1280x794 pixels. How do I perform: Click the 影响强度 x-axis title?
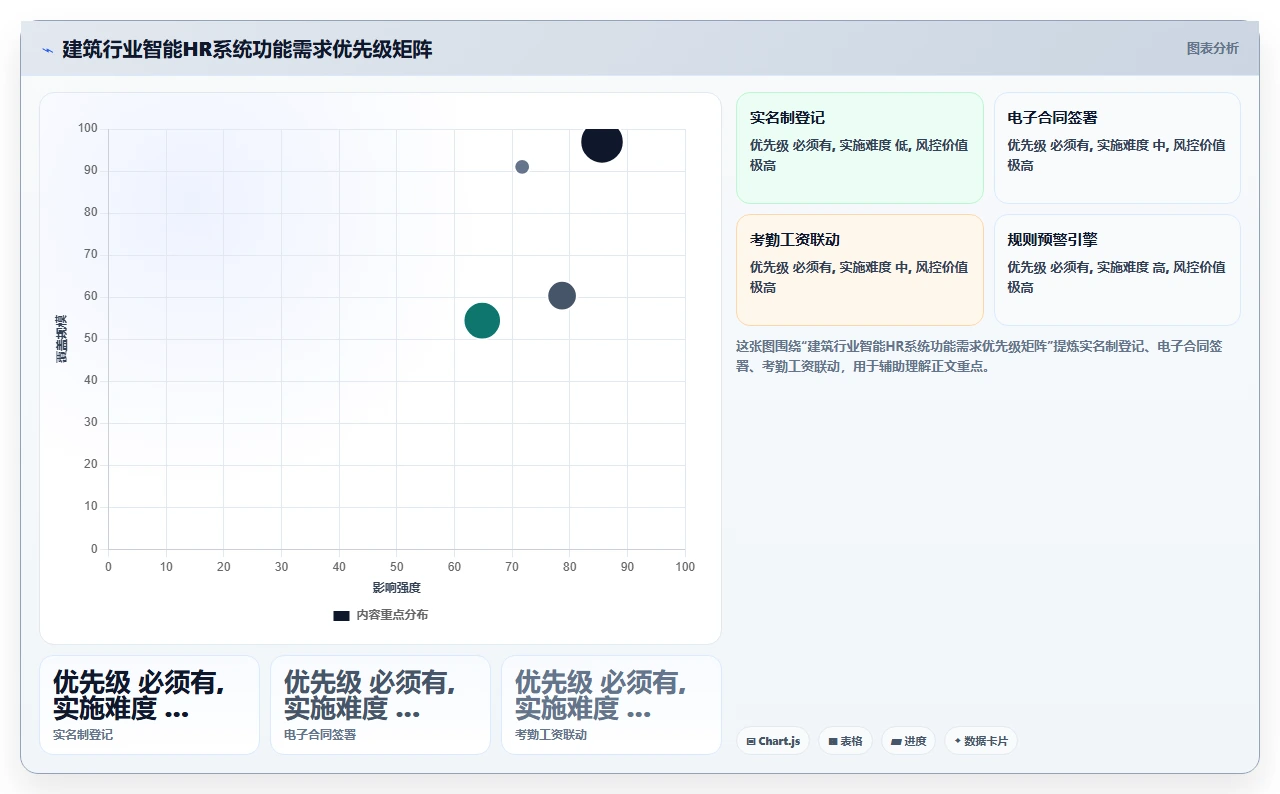point(397,588)
